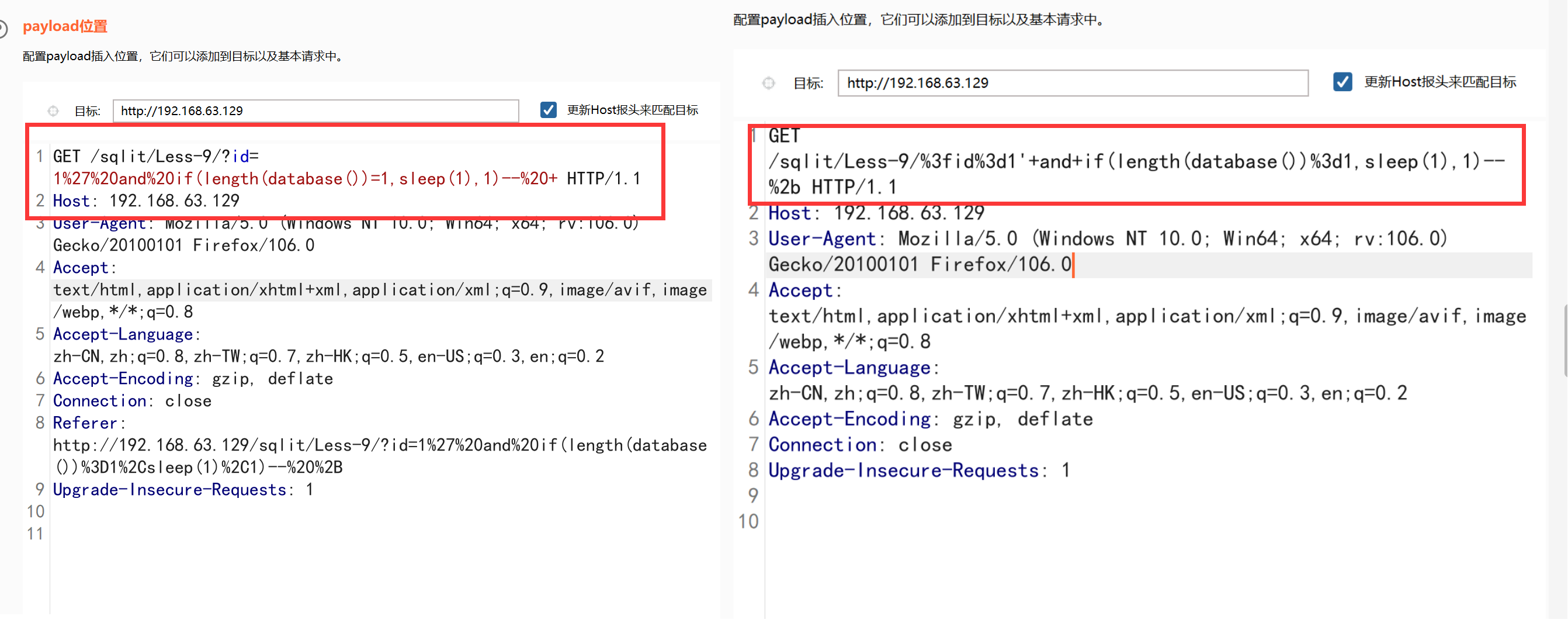Viewport: 1568px width, 630px height.
Task: Toggle right panel 更新Host报头来匹配目标 checkbox
Action: coord(1342,82)
